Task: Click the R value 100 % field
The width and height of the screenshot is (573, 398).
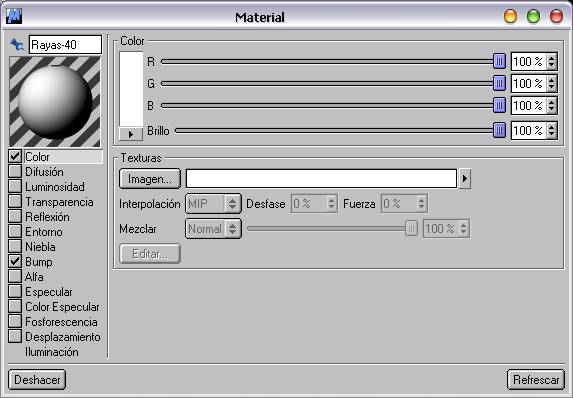Action: pos(528,61)
